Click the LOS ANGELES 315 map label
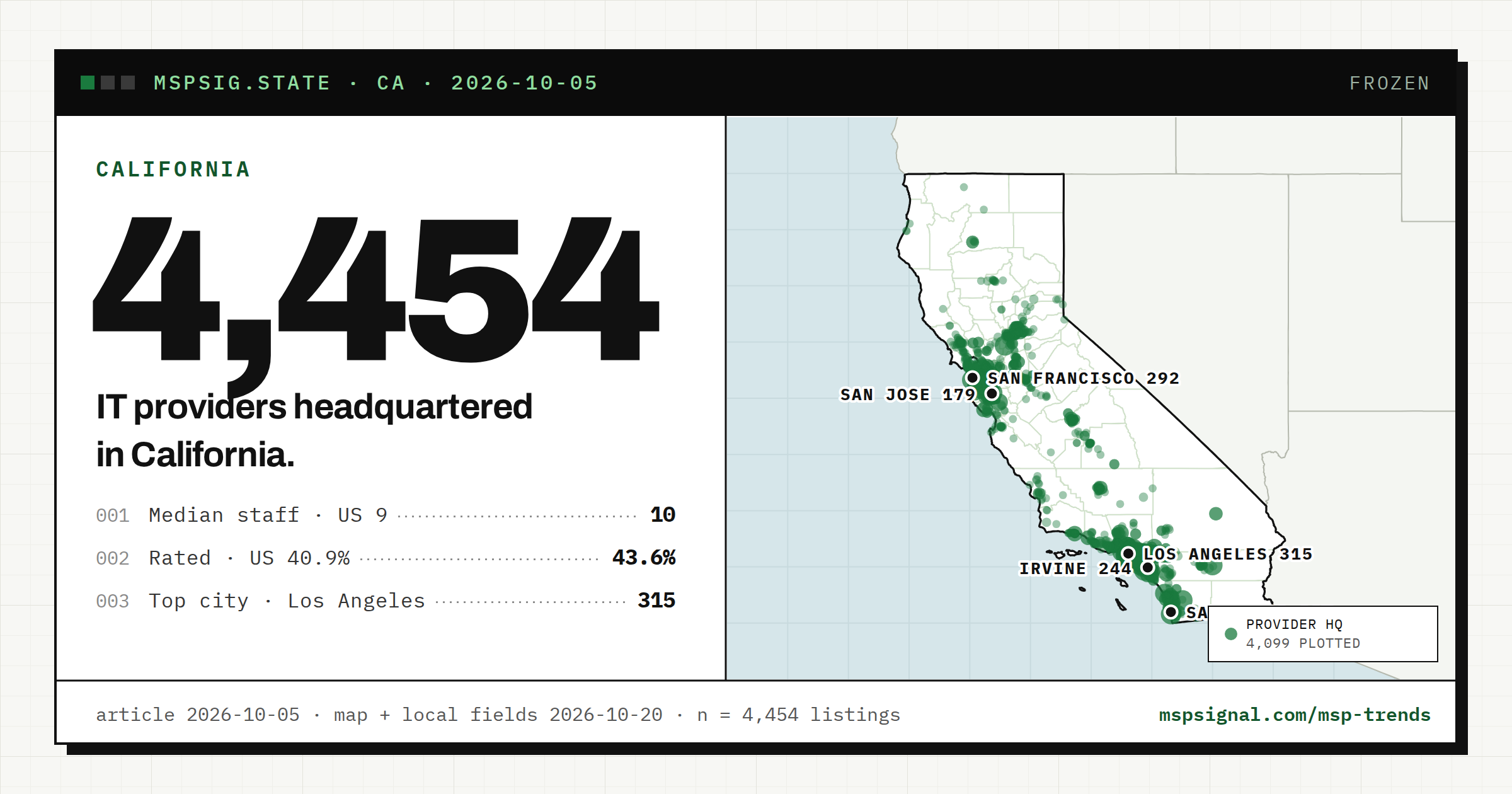 (1228, 554)
